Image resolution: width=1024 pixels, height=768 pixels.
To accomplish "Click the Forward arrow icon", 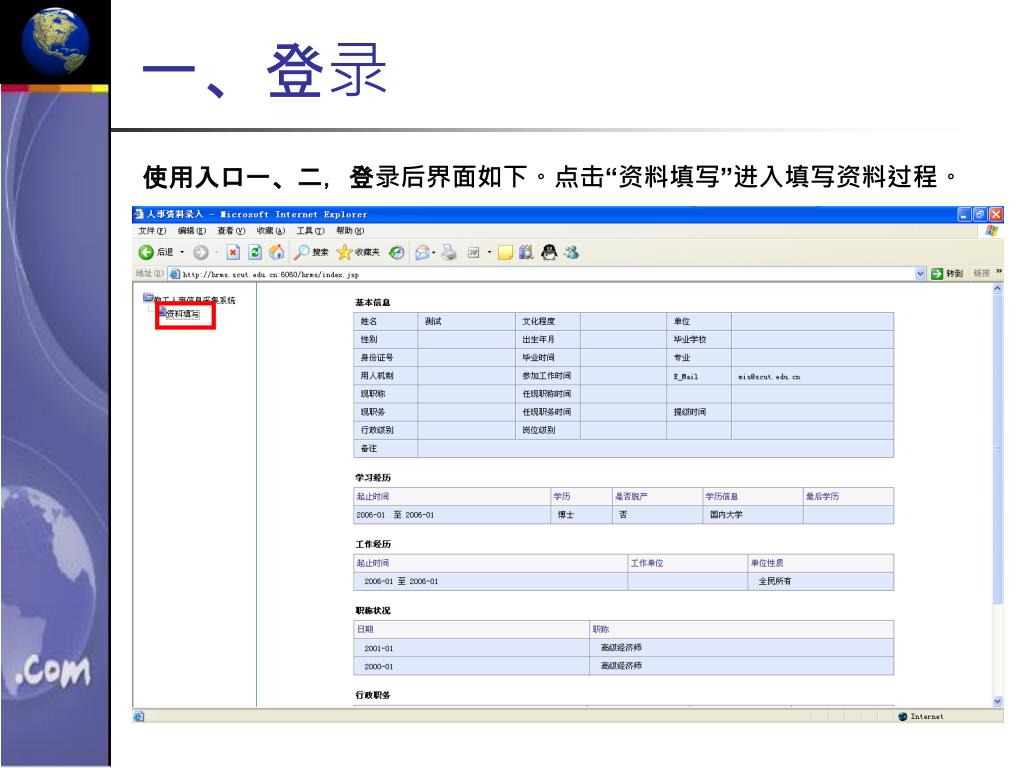I will coord(199,252).
